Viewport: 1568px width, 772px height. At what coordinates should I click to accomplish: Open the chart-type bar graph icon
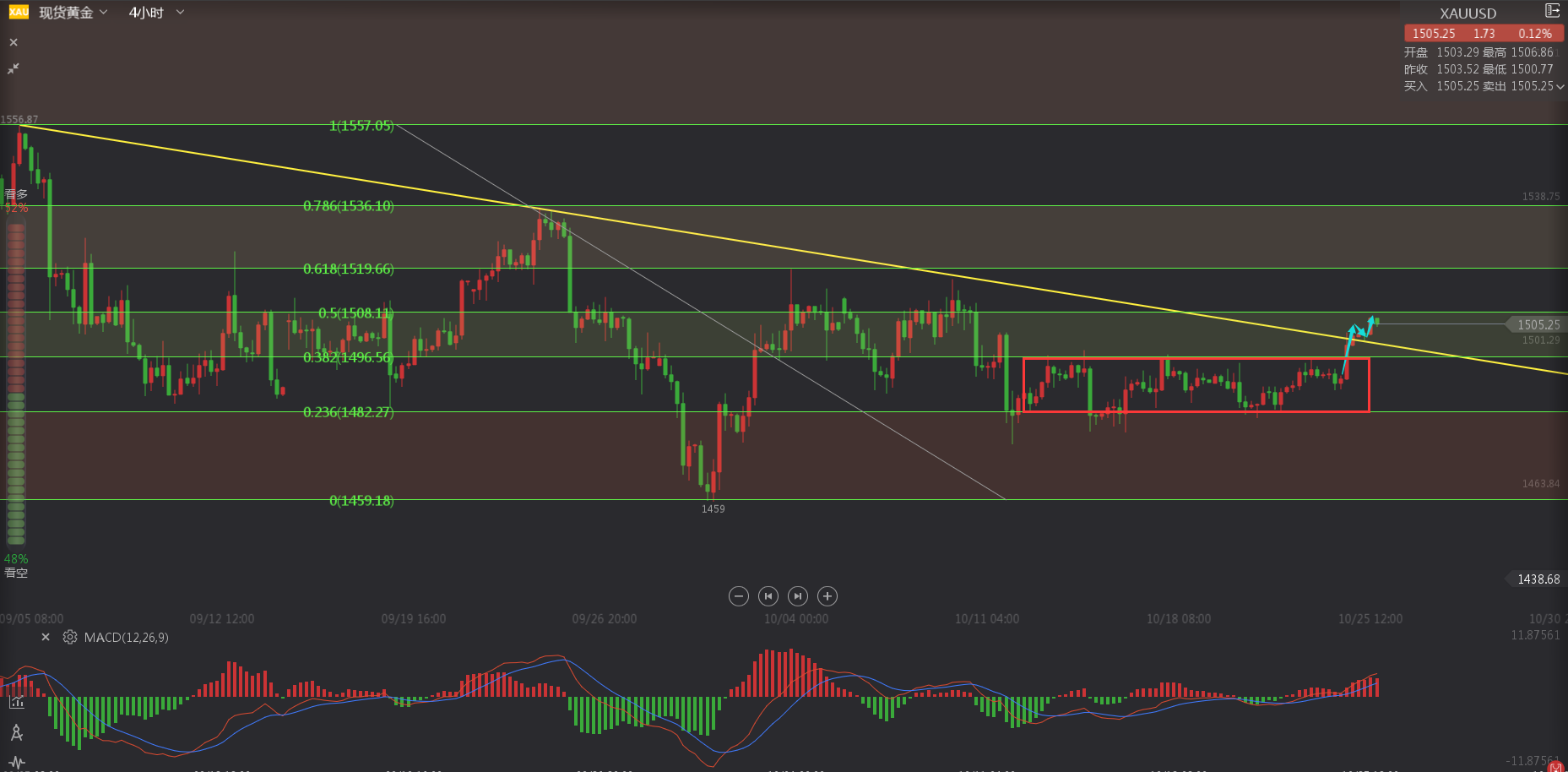[x=16, y=702]
